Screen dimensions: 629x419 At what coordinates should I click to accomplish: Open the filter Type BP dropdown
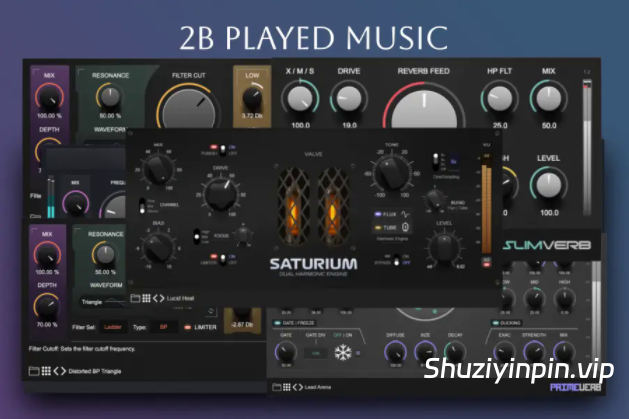164,327
